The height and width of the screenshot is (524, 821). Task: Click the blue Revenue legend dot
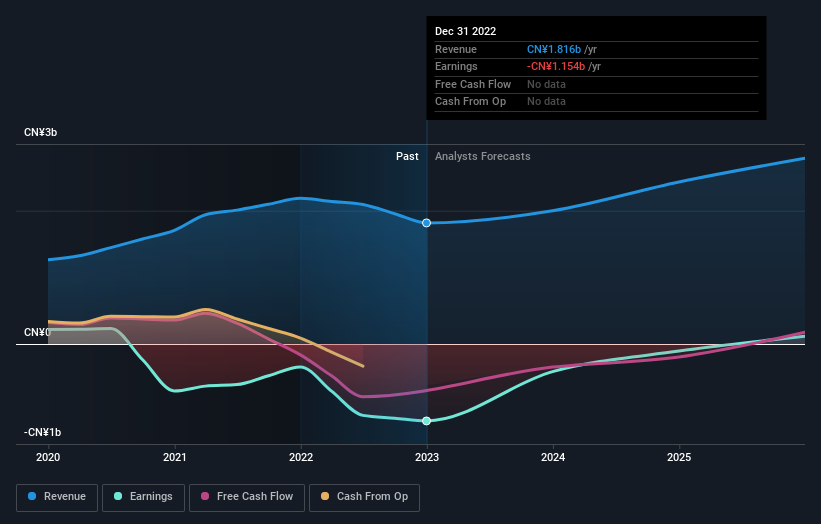click(32, 496)
